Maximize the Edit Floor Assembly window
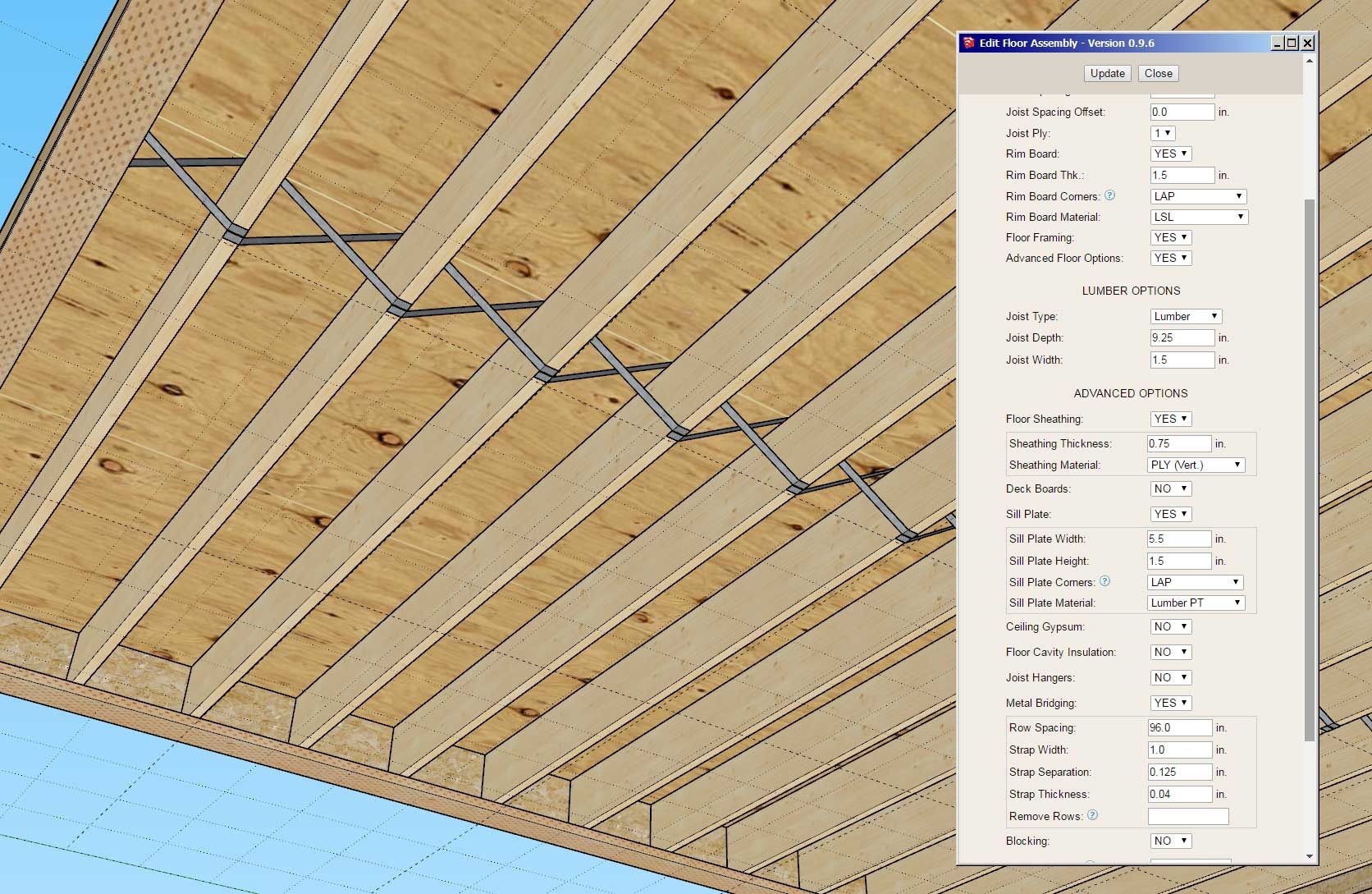This screenshot has width=1372, height=894. pyautogui.click(x=1292, y=43)
